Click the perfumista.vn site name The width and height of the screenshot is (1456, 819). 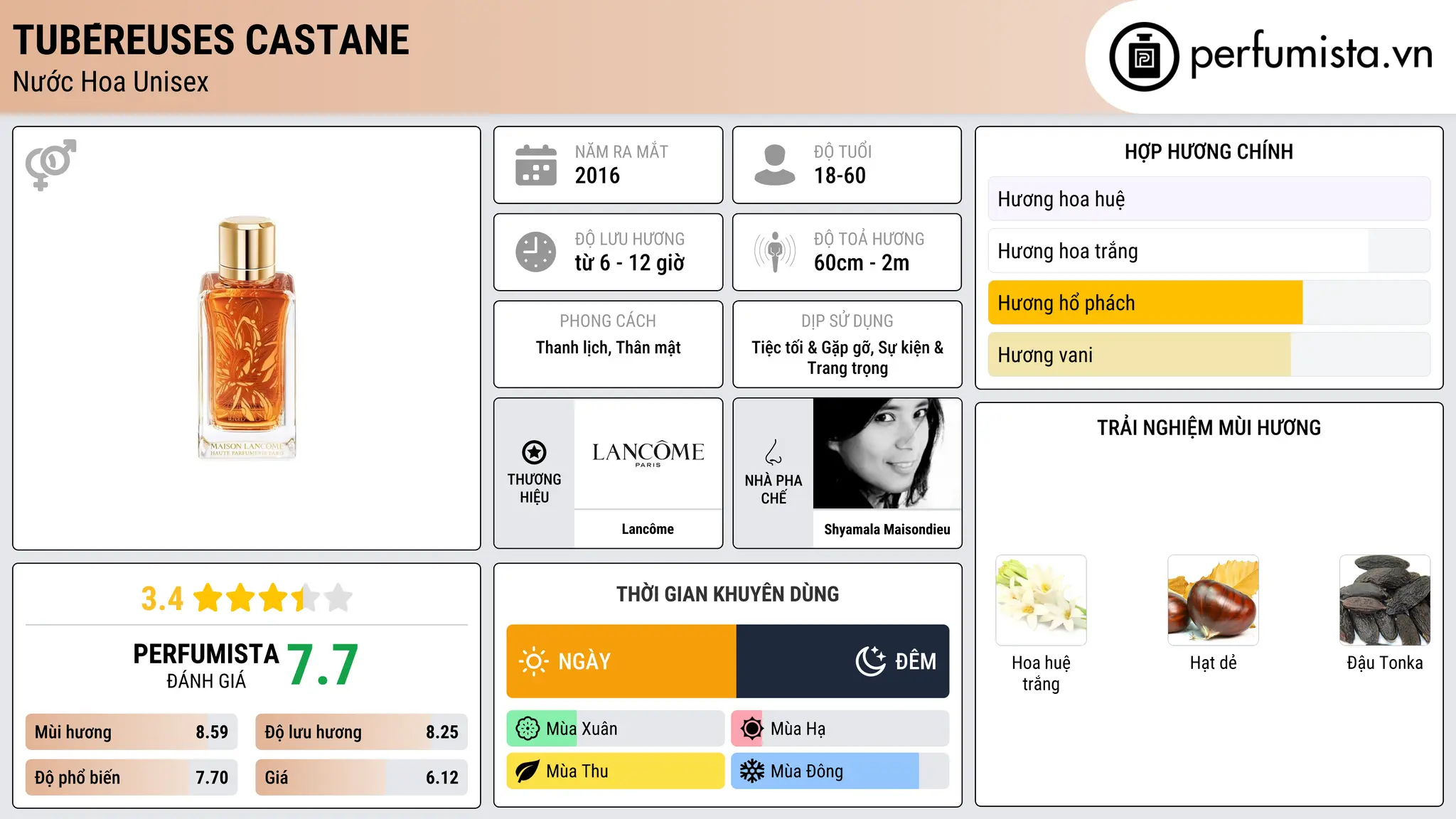[x=1312, y=54]
